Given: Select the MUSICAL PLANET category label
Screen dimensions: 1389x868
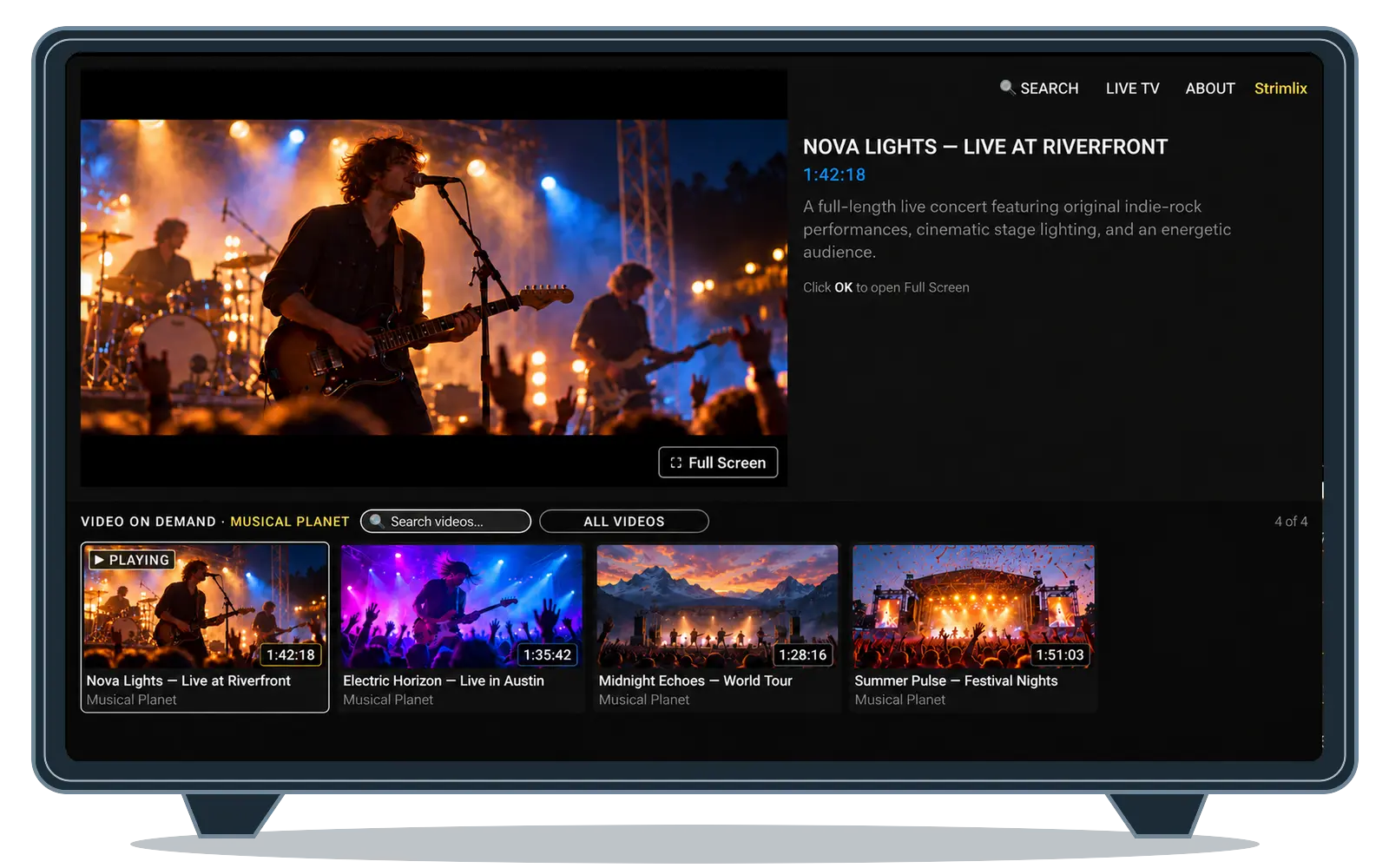Looking at the screenshot, I should coord(290,522).
